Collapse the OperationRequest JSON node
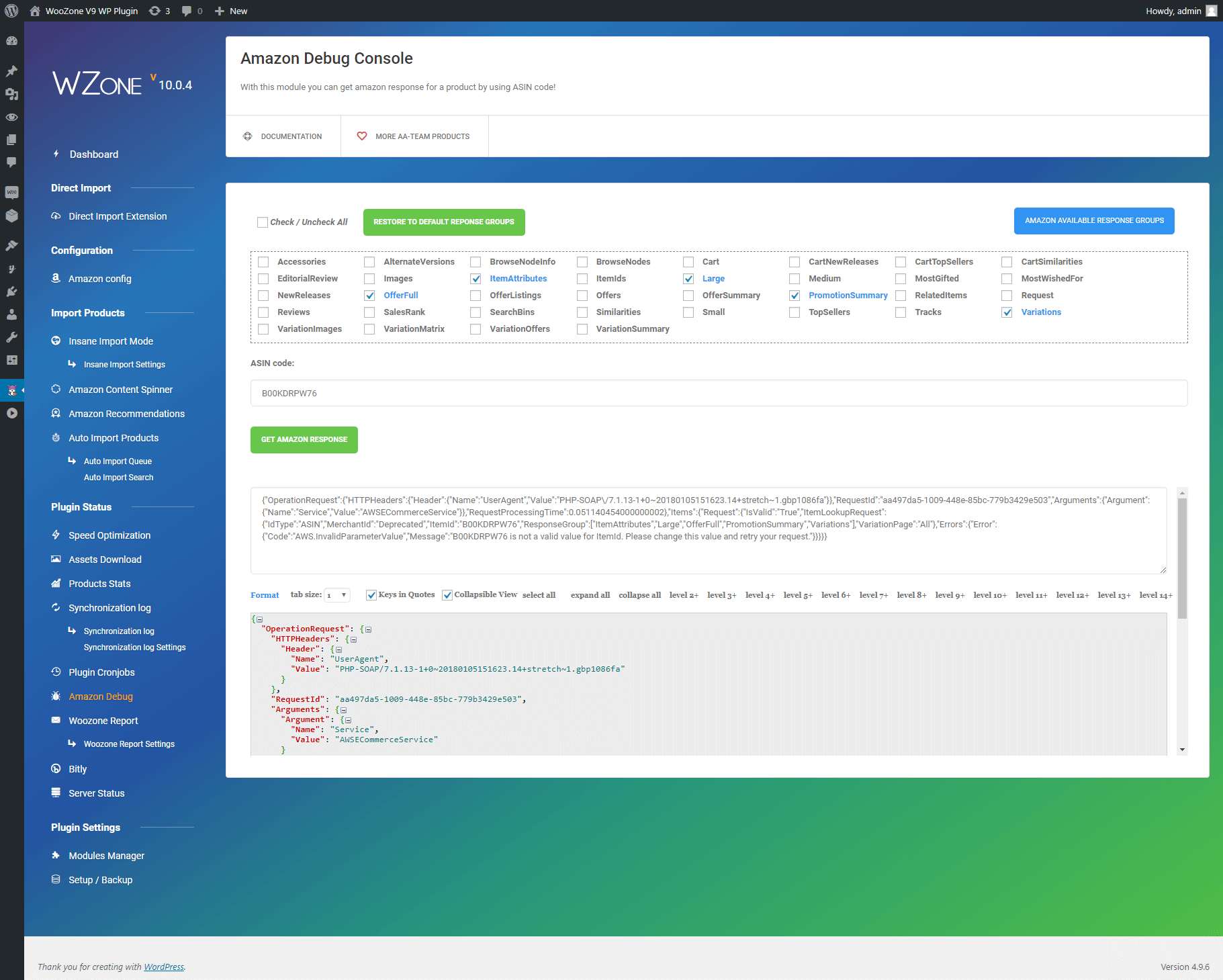Viewport: 1223px width, 980px height. pos(368,629)
